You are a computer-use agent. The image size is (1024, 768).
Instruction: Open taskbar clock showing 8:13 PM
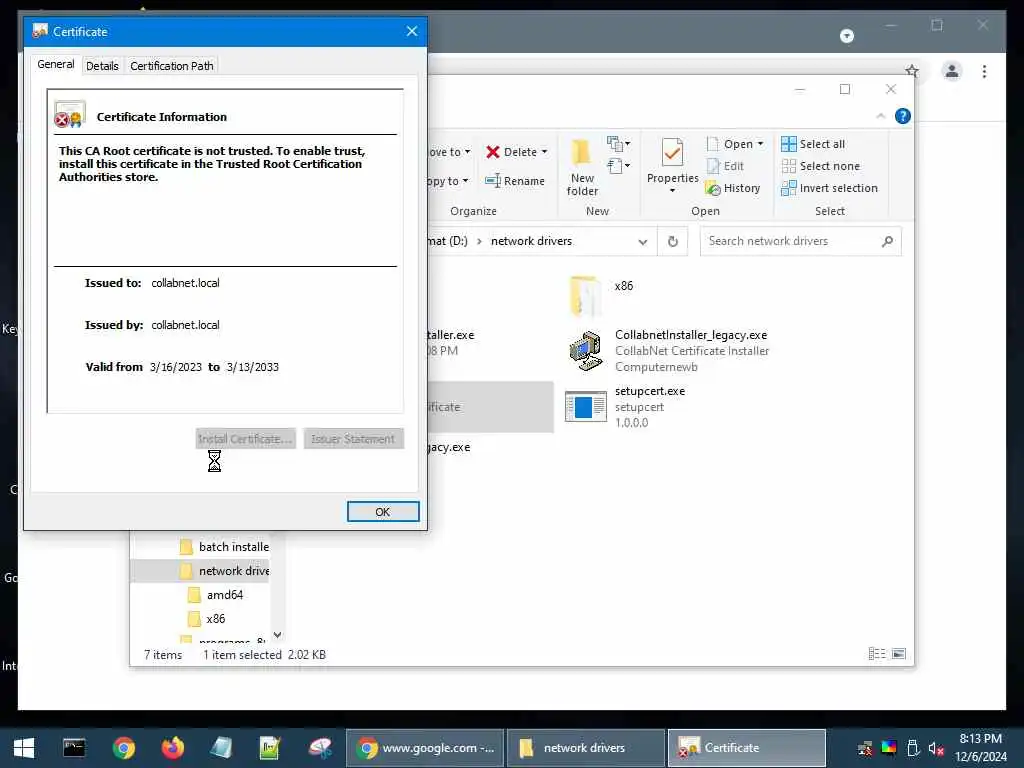point(981,748)
